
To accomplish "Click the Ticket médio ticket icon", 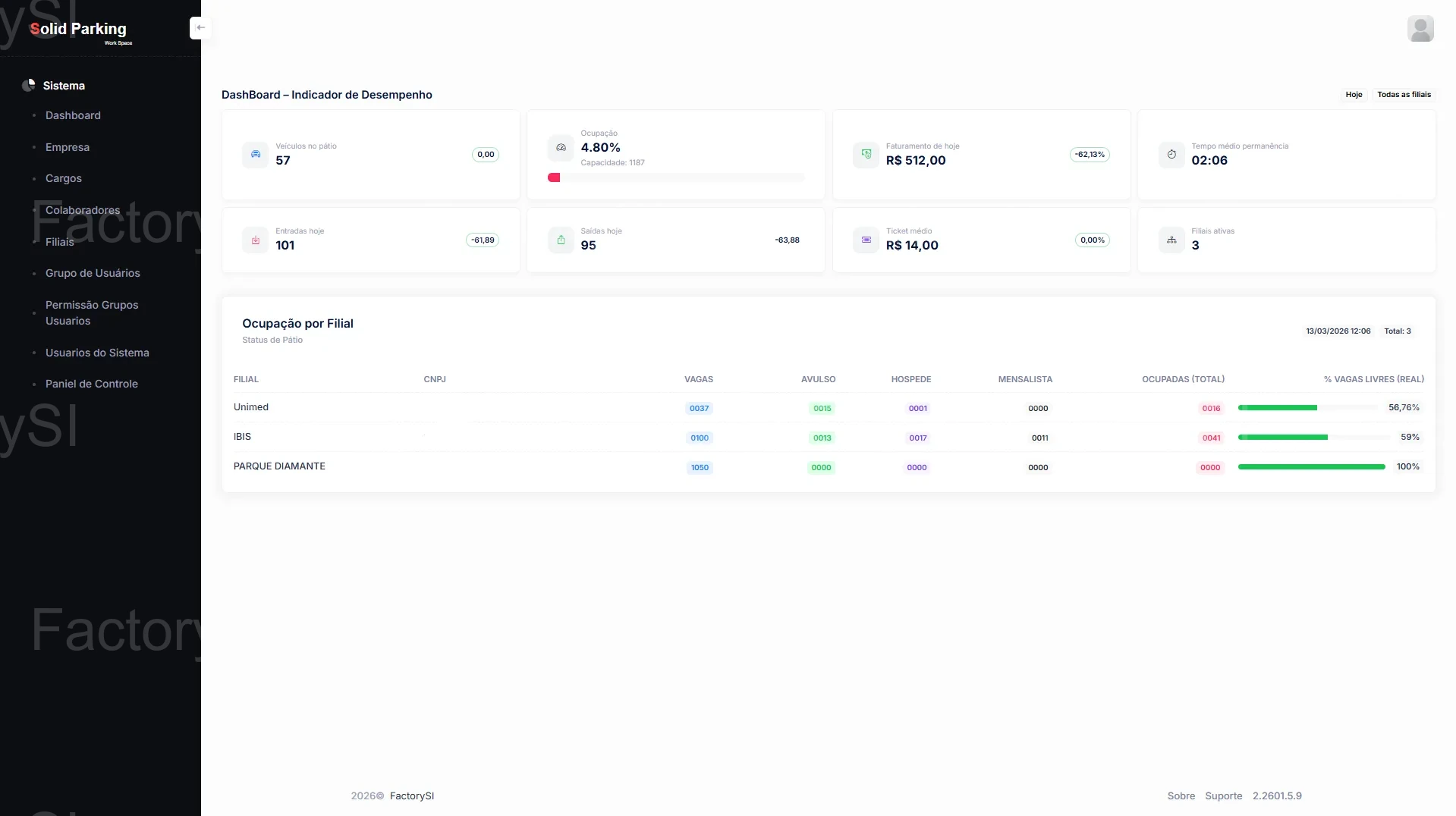I will [x=866, y=240].
